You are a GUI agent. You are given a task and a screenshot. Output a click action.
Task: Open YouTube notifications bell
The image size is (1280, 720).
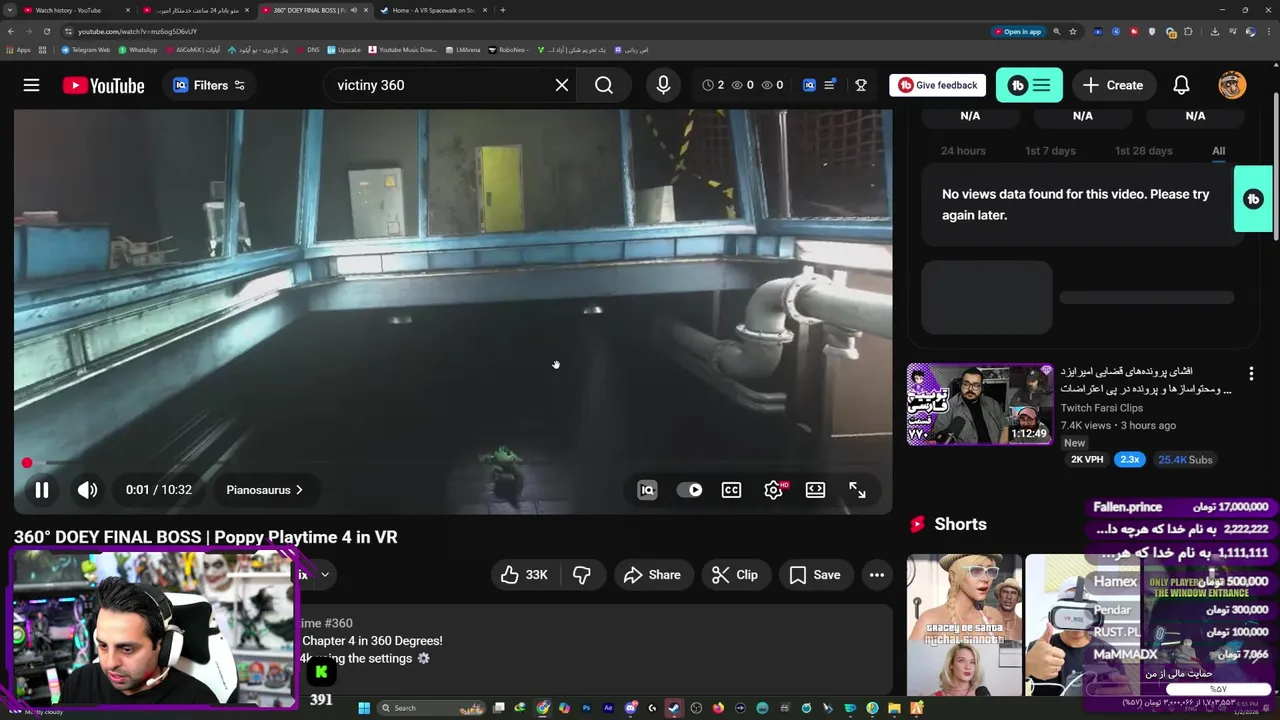1181,85
